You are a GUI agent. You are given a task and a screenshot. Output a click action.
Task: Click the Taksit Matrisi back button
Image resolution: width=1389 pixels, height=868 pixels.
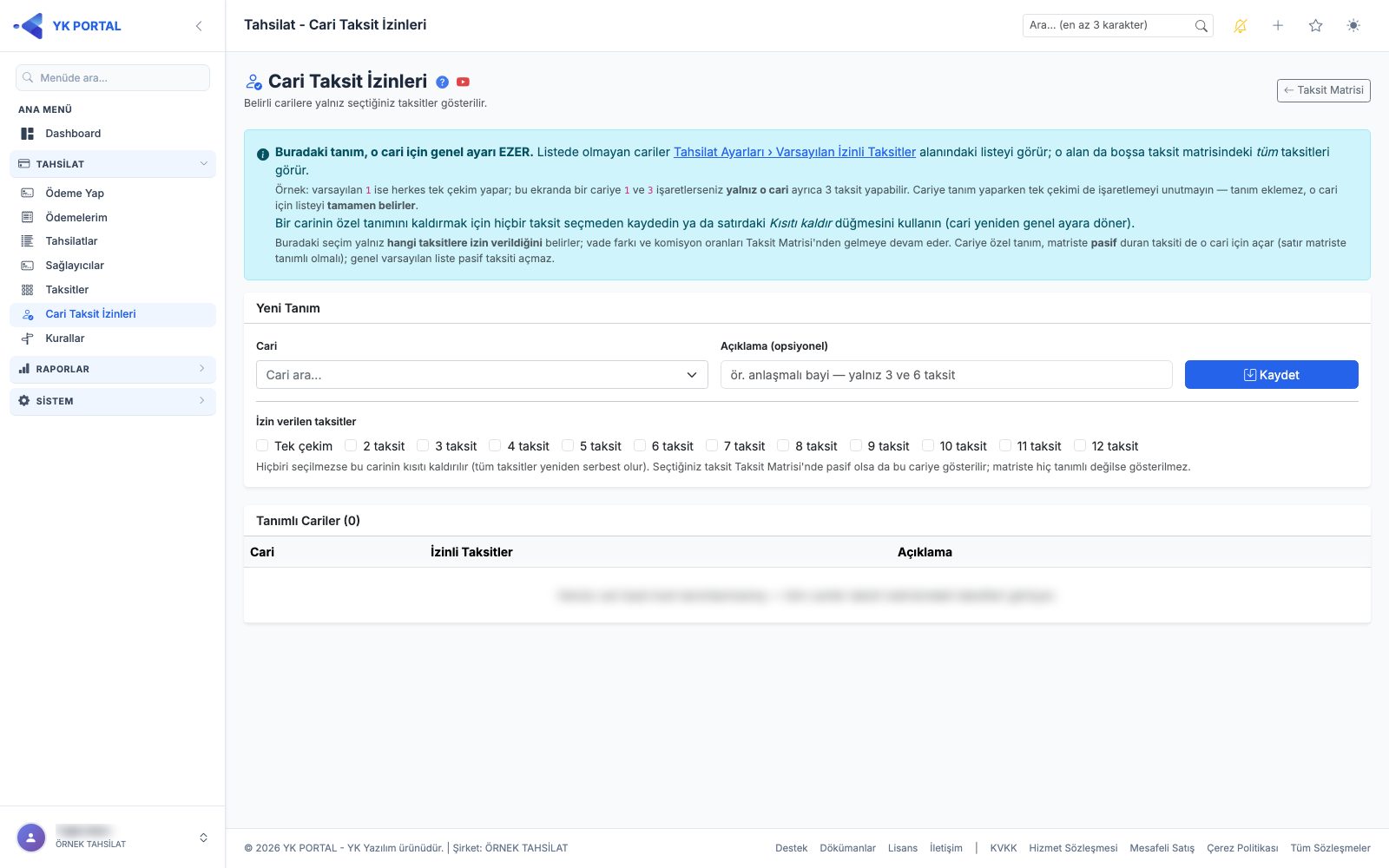click(x=1323, y=90)
